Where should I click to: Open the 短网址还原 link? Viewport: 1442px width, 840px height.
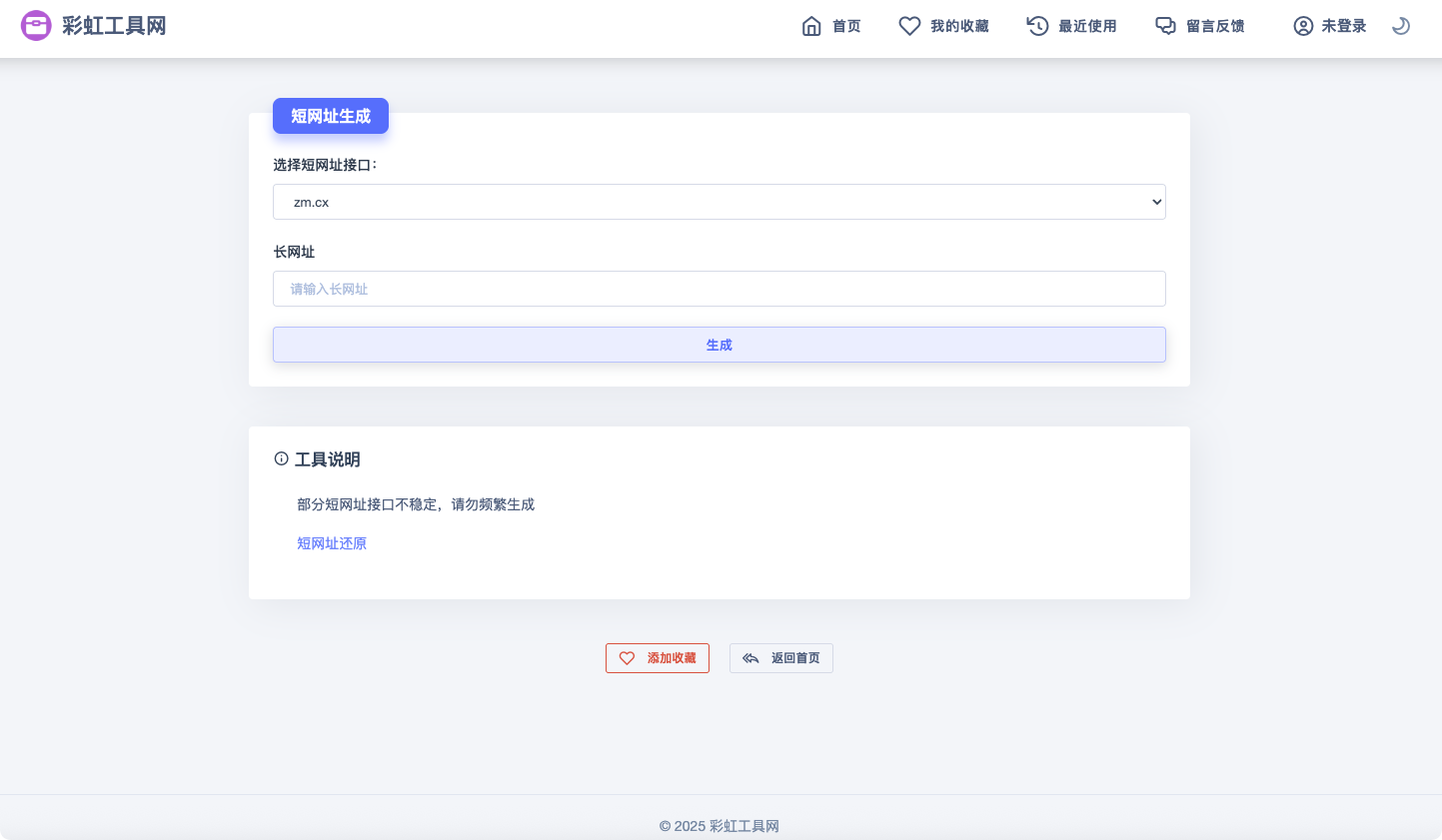click(332, 543)
